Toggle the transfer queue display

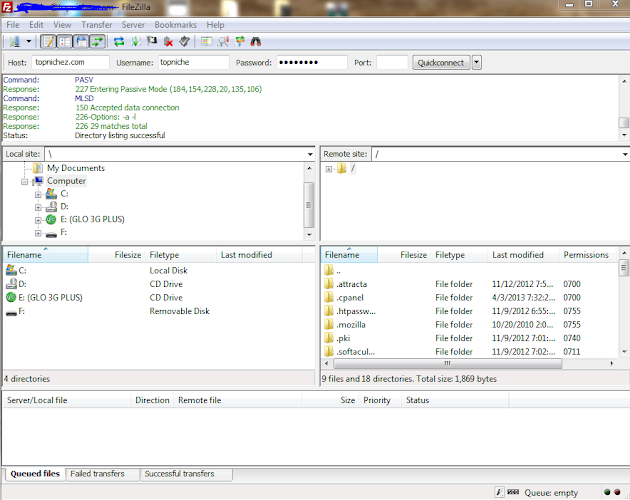click(98, 41)
